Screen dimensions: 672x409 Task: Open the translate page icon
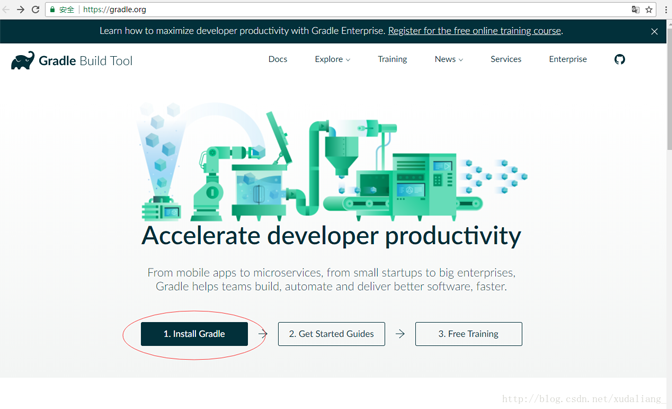coord(636,9)
